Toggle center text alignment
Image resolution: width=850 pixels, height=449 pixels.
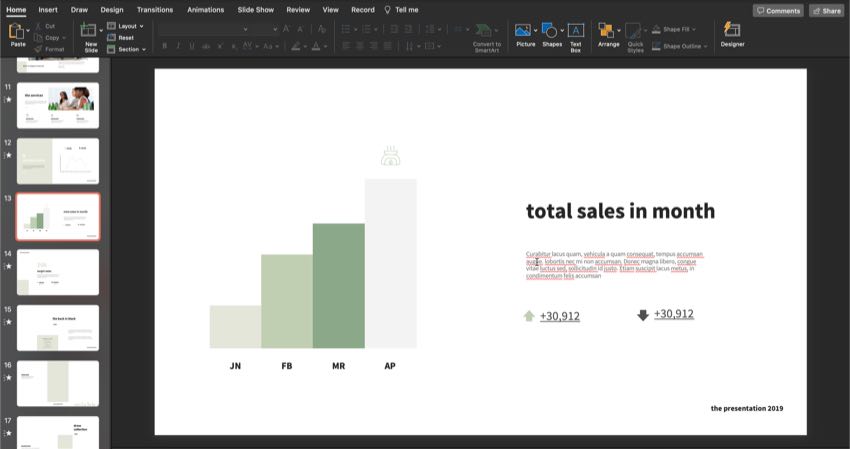tap(359, 47)
